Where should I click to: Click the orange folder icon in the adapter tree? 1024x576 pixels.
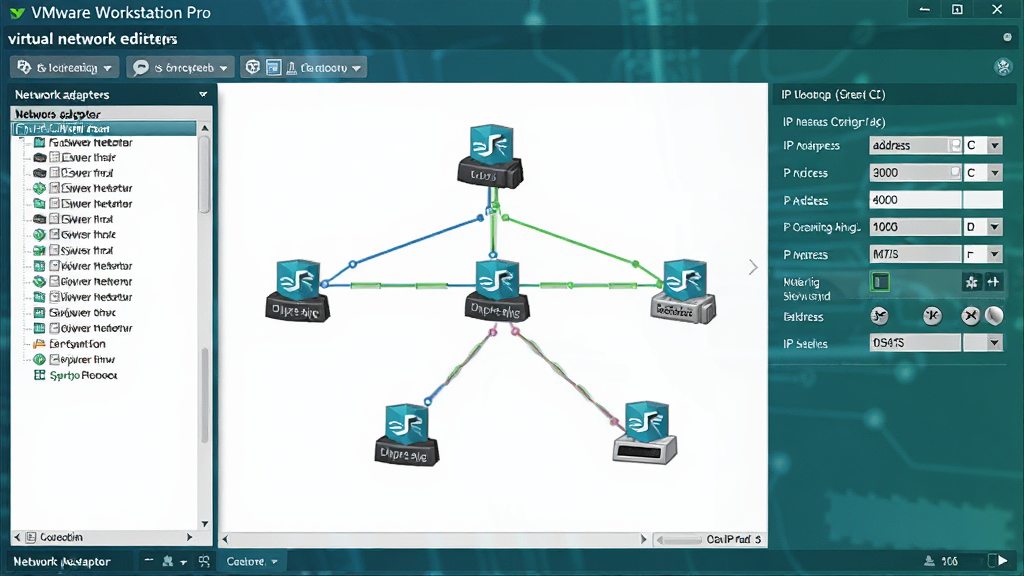[39, 344]
